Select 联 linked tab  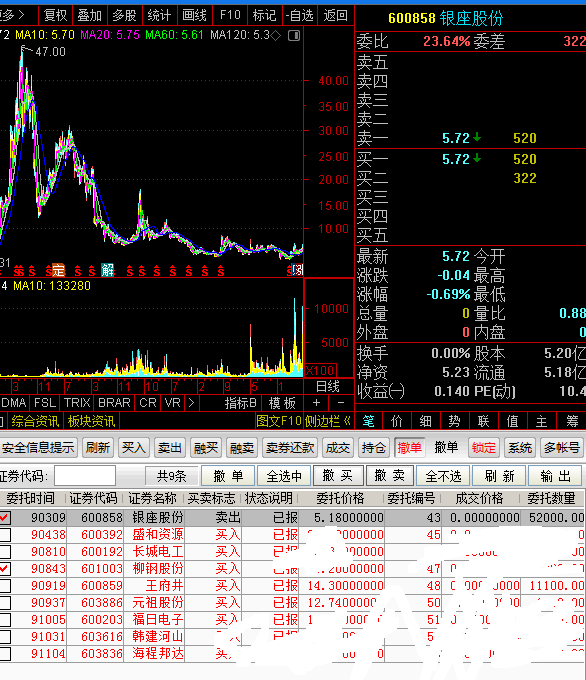click(483, 421)
